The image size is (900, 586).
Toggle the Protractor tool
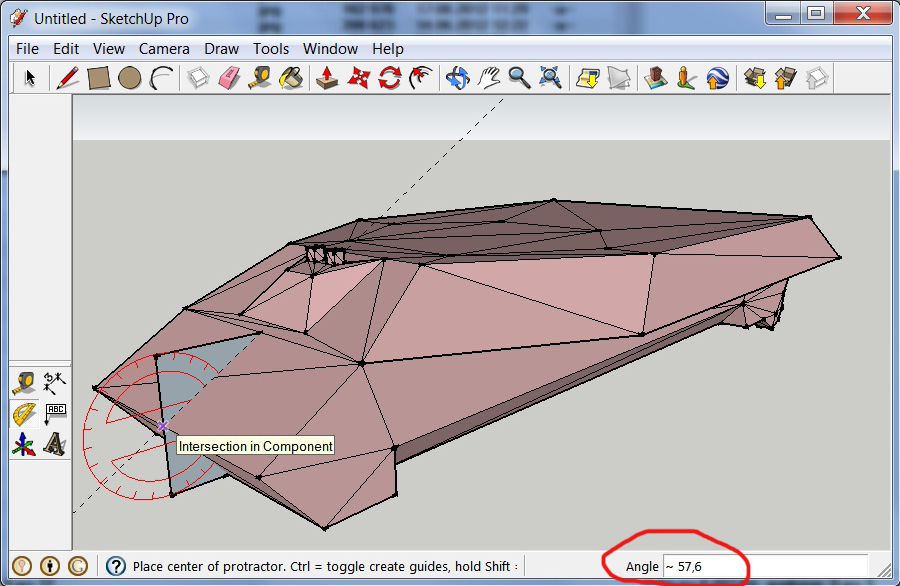point(24,412)
